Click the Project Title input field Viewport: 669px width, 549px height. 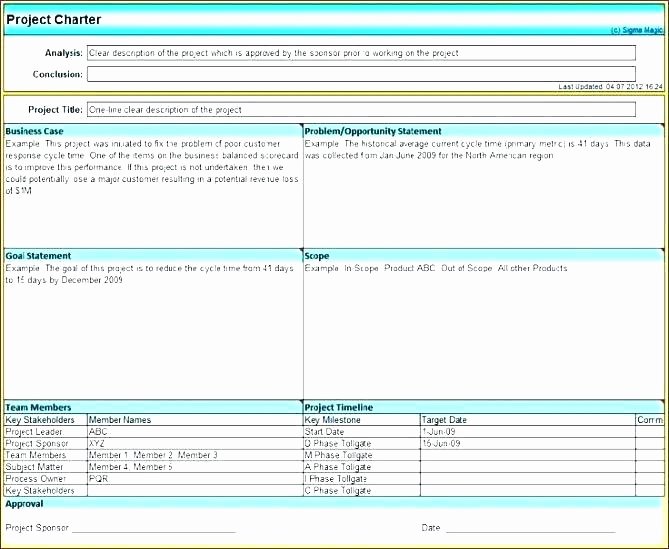(x=361, y=109)
